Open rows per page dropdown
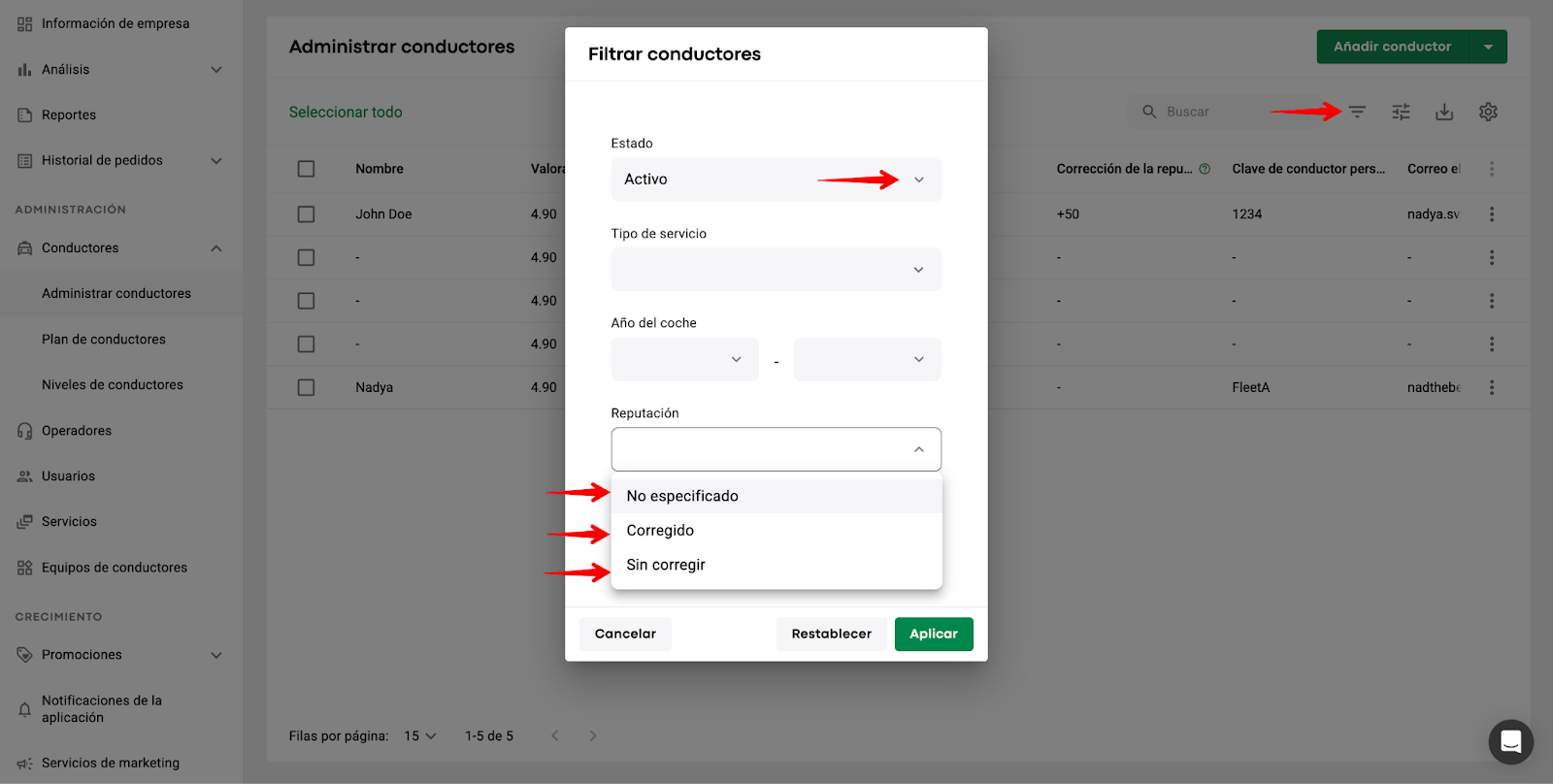The image size is (1553, 784). (420, 736)
